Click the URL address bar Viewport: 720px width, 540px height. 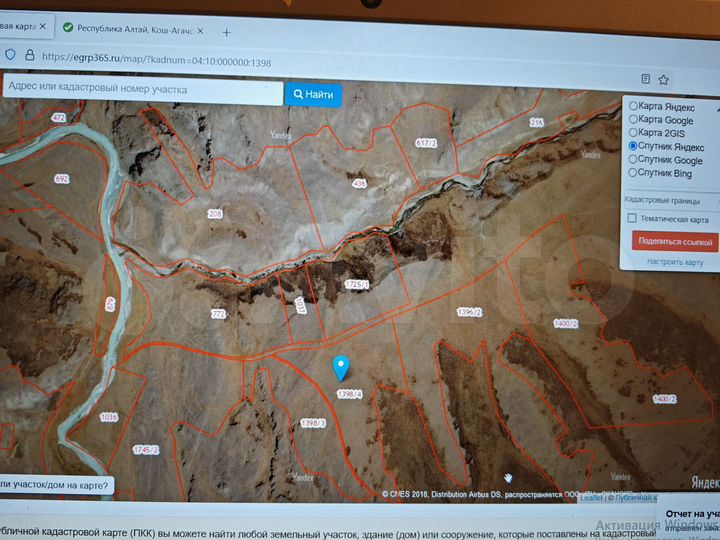tap(156, 59)
